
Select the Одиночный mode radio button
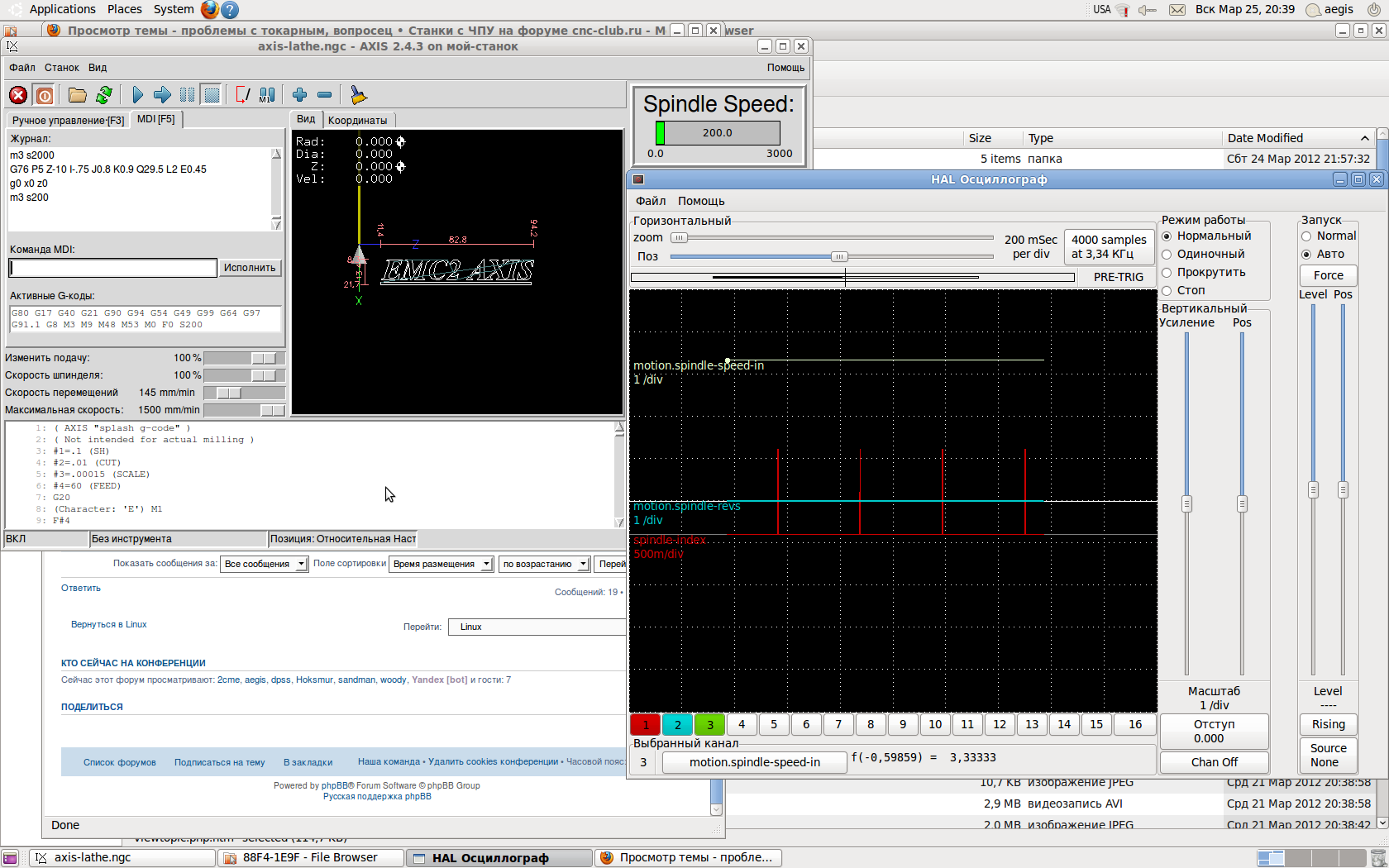[1167, 255]
